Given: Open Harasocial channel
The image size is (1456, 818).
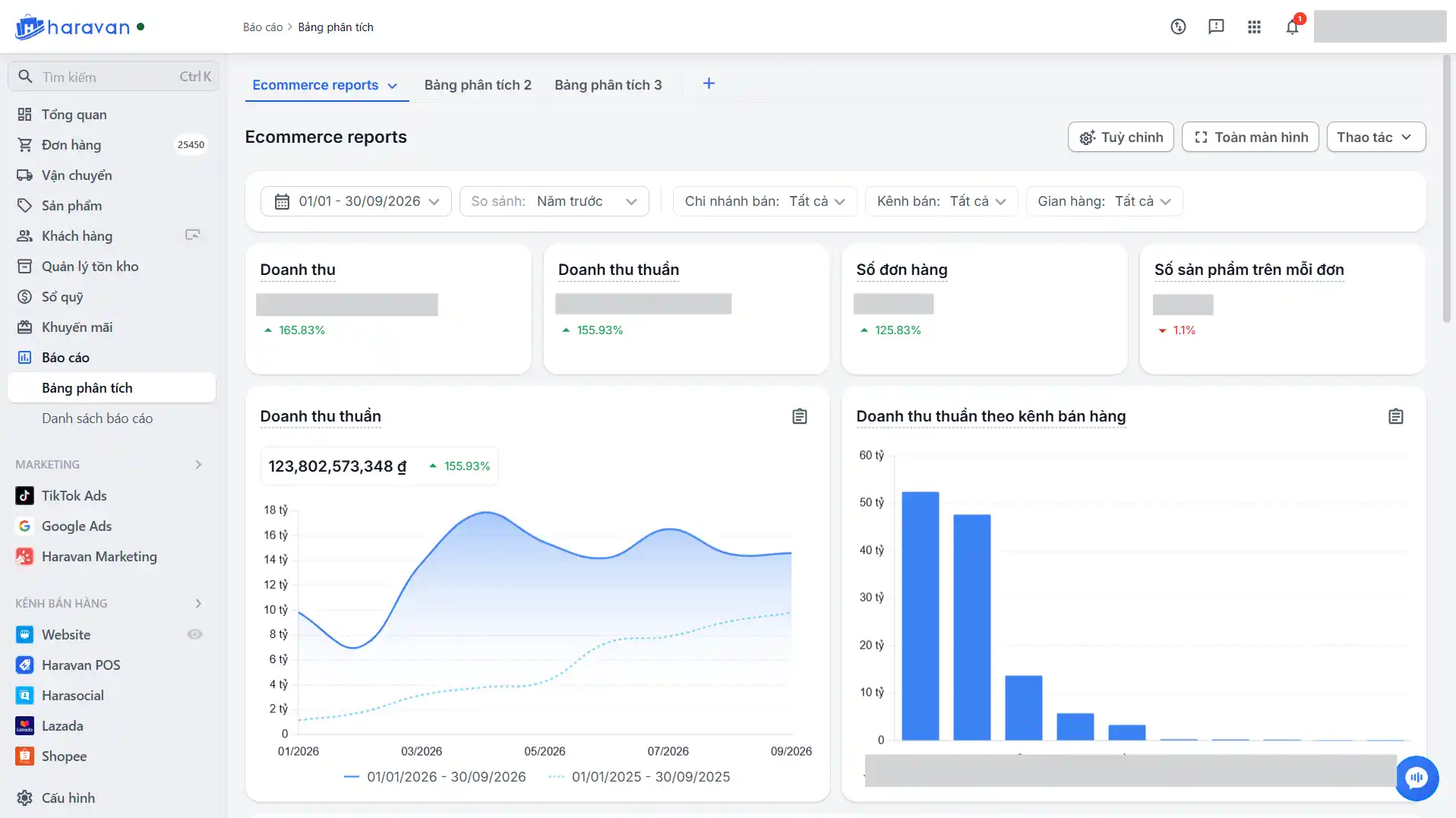Looking at the screenshot, I should (x=72, y=695).
